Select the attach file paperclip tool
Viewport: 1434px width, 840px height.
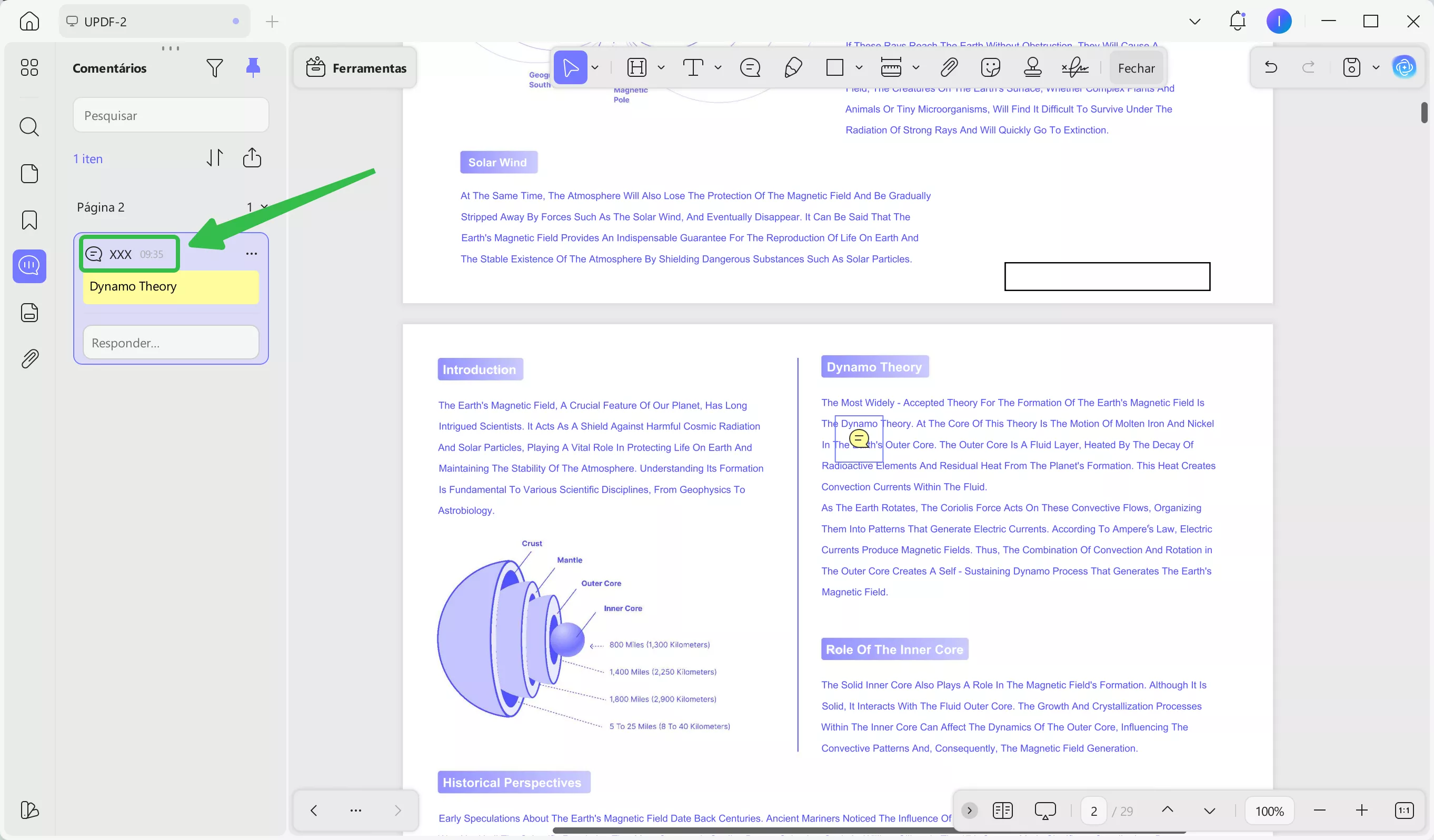[x=949, y=68]
